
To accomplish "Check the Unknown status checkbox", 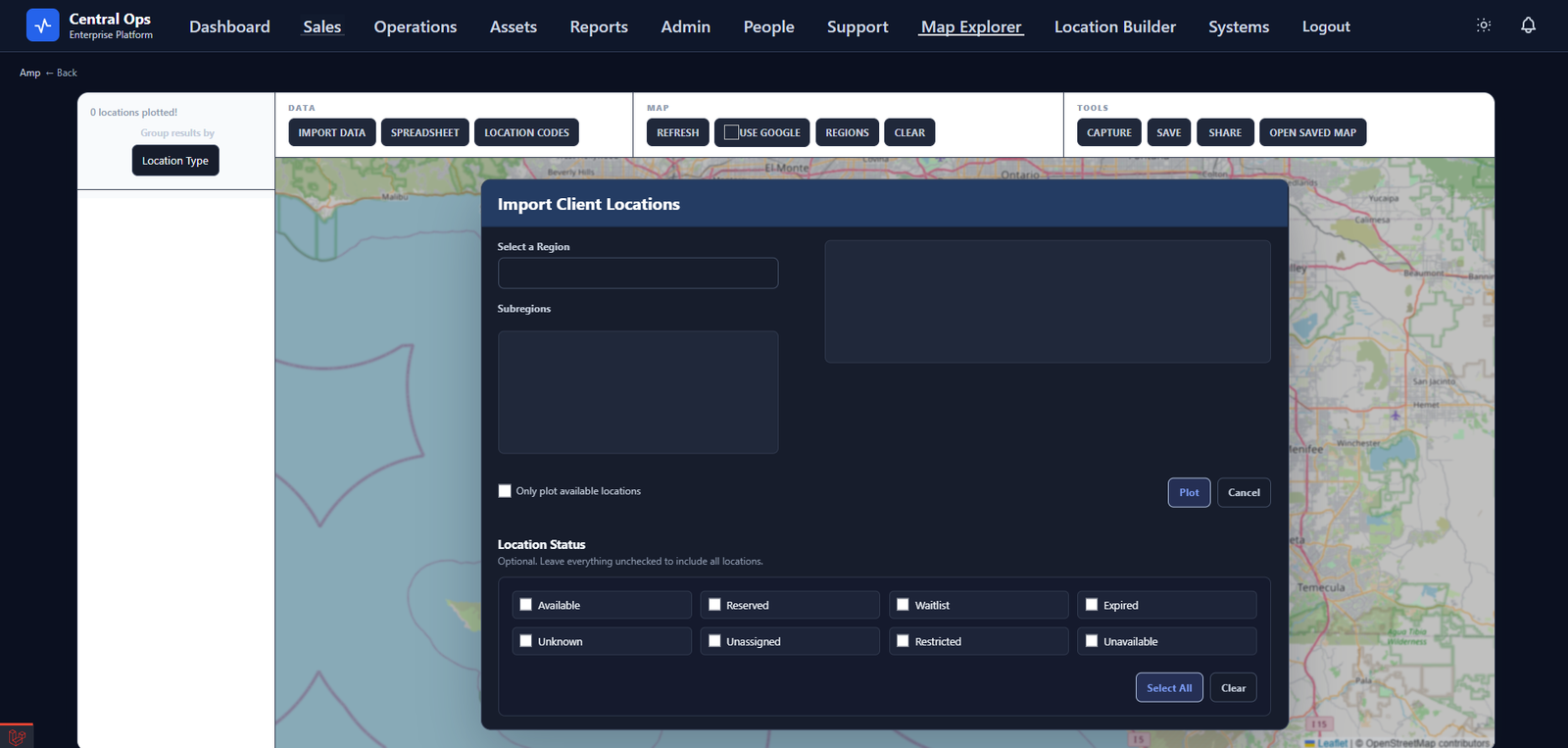I will pyautogui.click(x=526, y=641).
